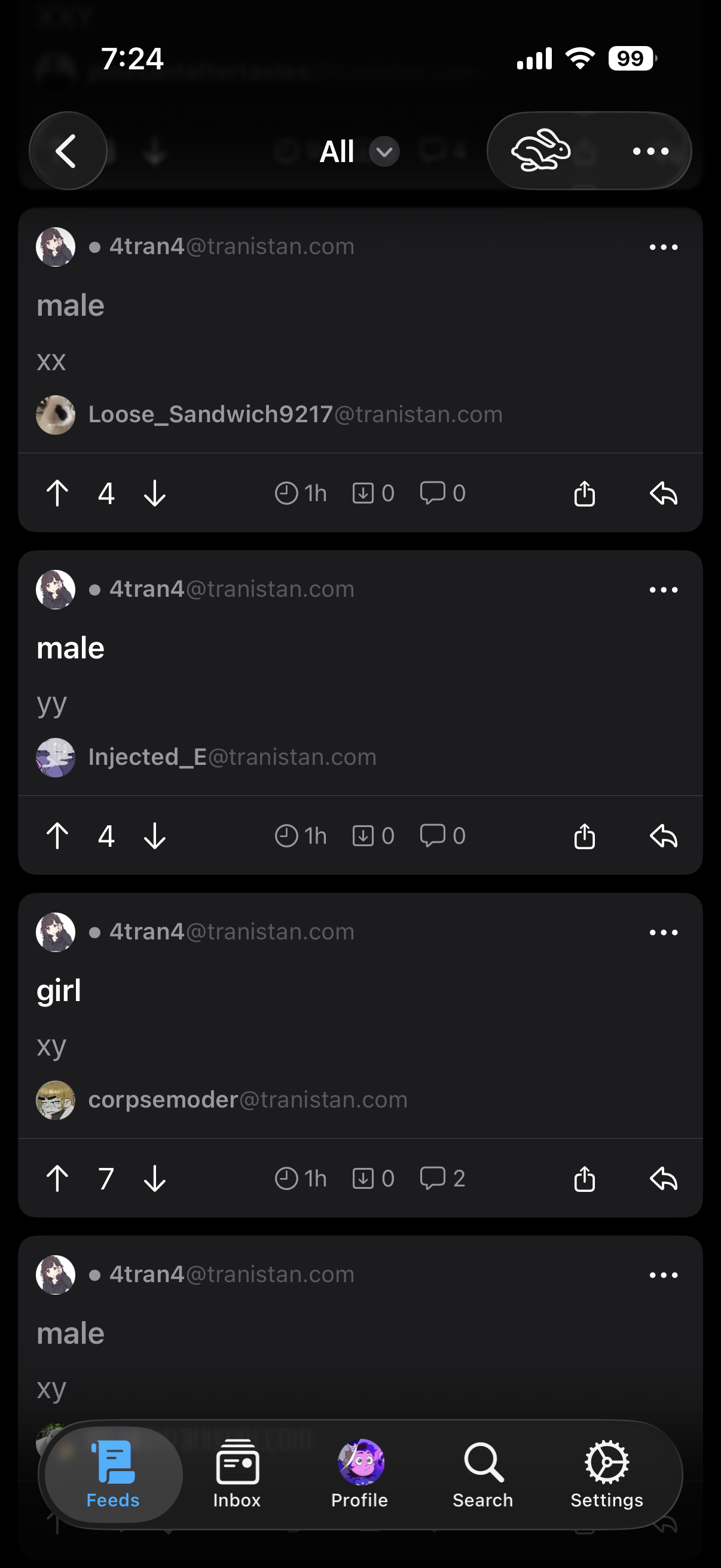Reply to the Injected_E post
This screenshot has height=1568, width=721.
point(663,836)
